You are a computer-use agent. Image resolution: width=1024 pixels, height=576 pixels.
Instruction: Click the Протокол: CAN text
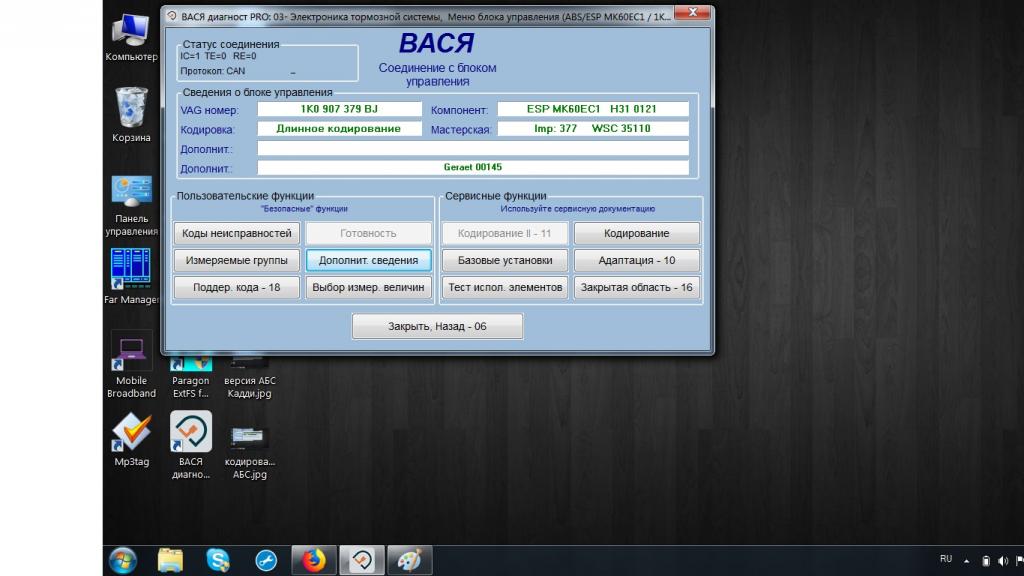[x=213, y=71]
